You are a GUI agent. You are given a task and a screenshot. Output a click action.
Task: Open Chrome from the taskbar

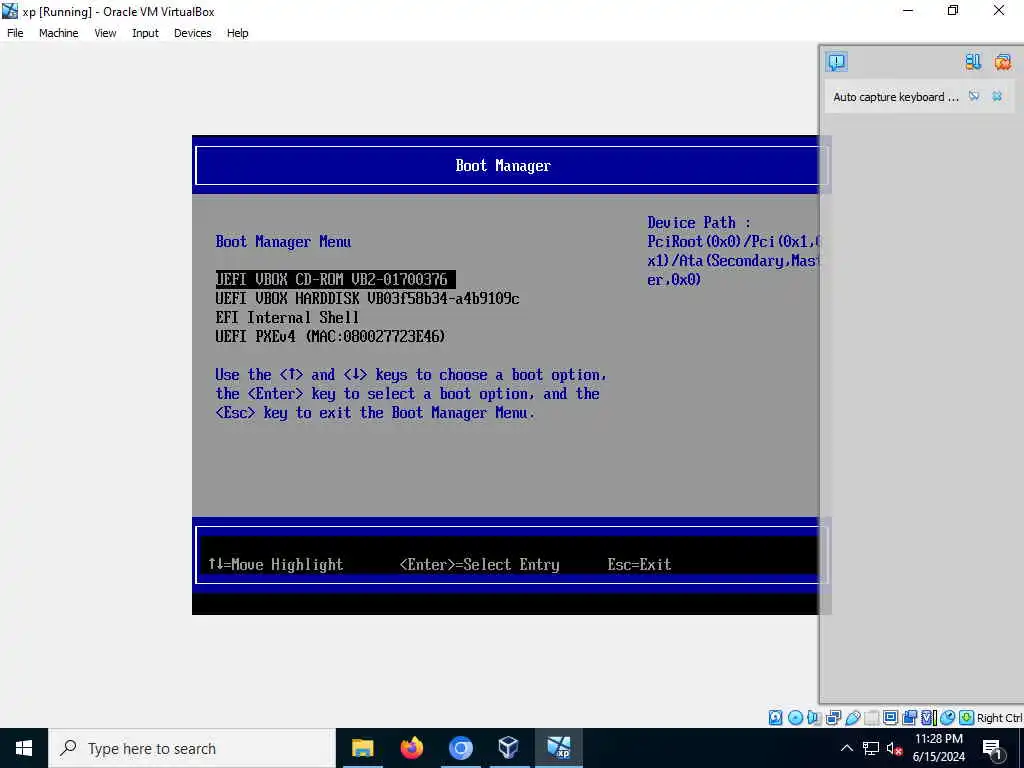pyautogui.click(x=460, y=748)
